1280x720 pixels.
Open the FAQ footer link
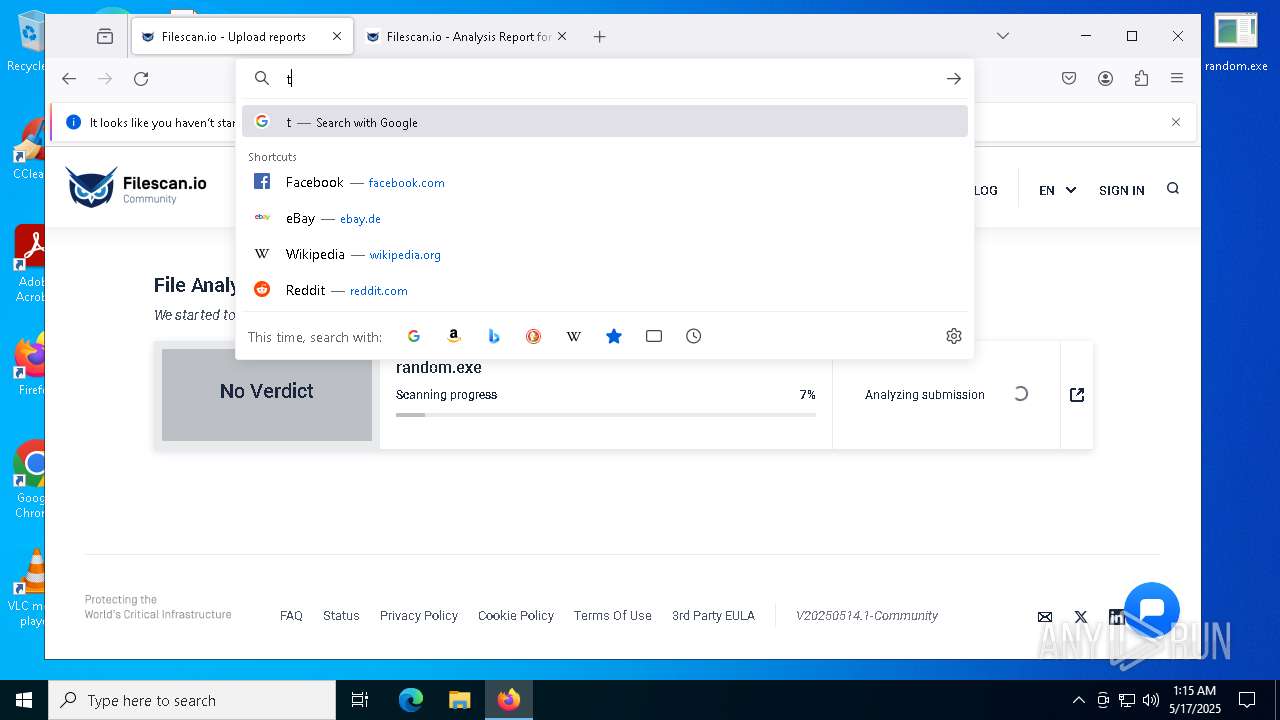[291, 616]
